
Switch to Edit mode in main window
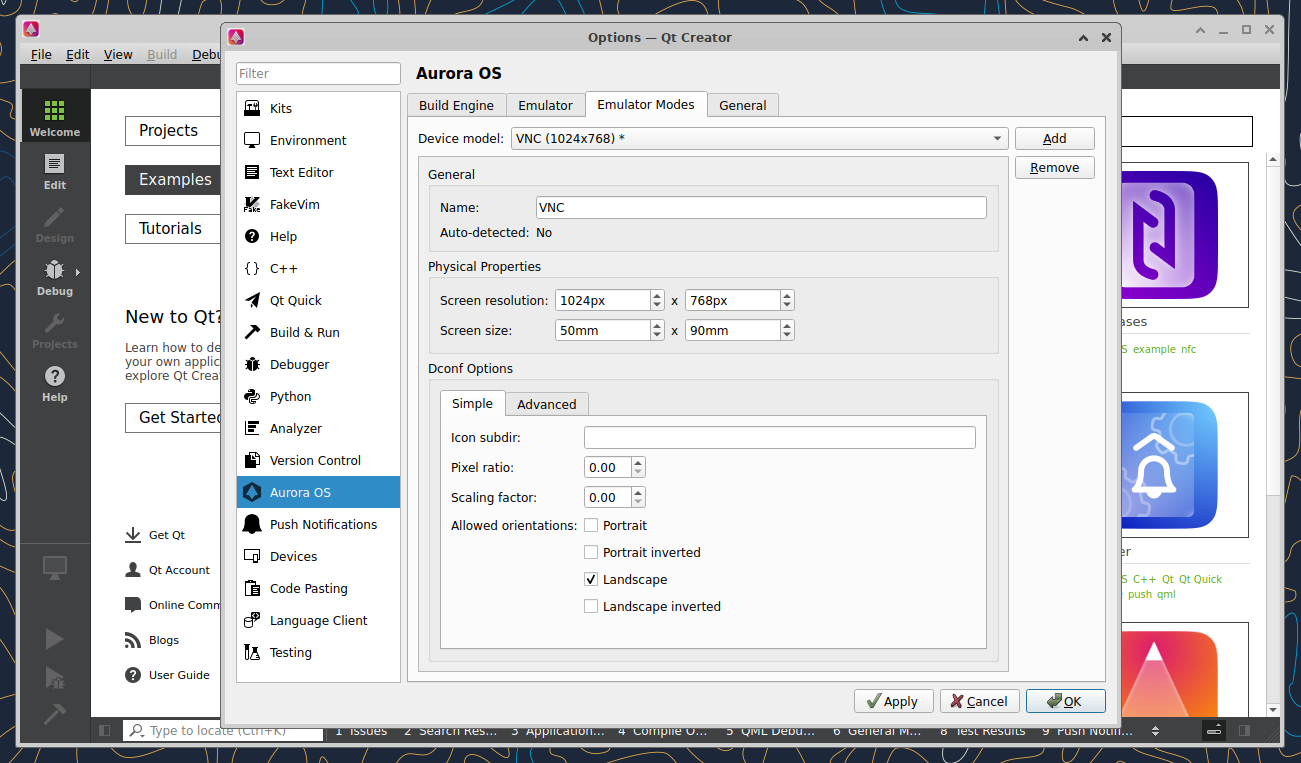point(54,170)
